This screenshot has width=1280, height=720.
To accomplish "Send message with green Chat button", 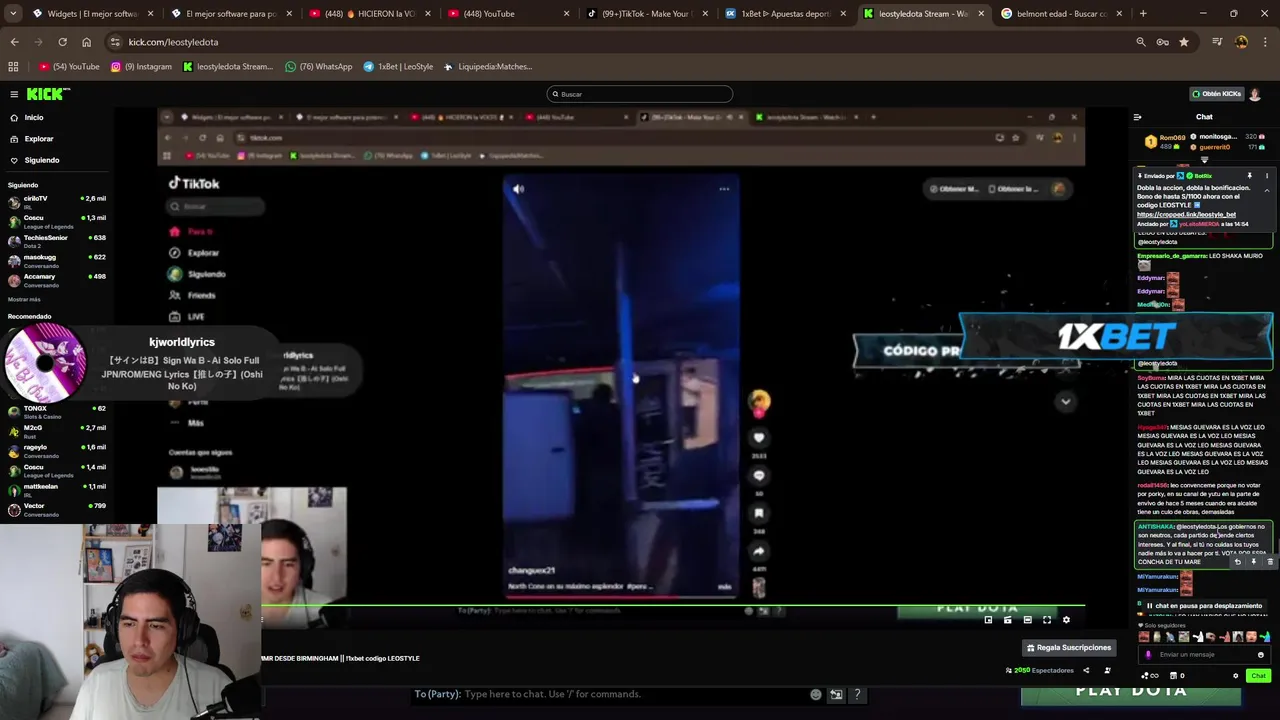I will click(x=1258, y=675).
